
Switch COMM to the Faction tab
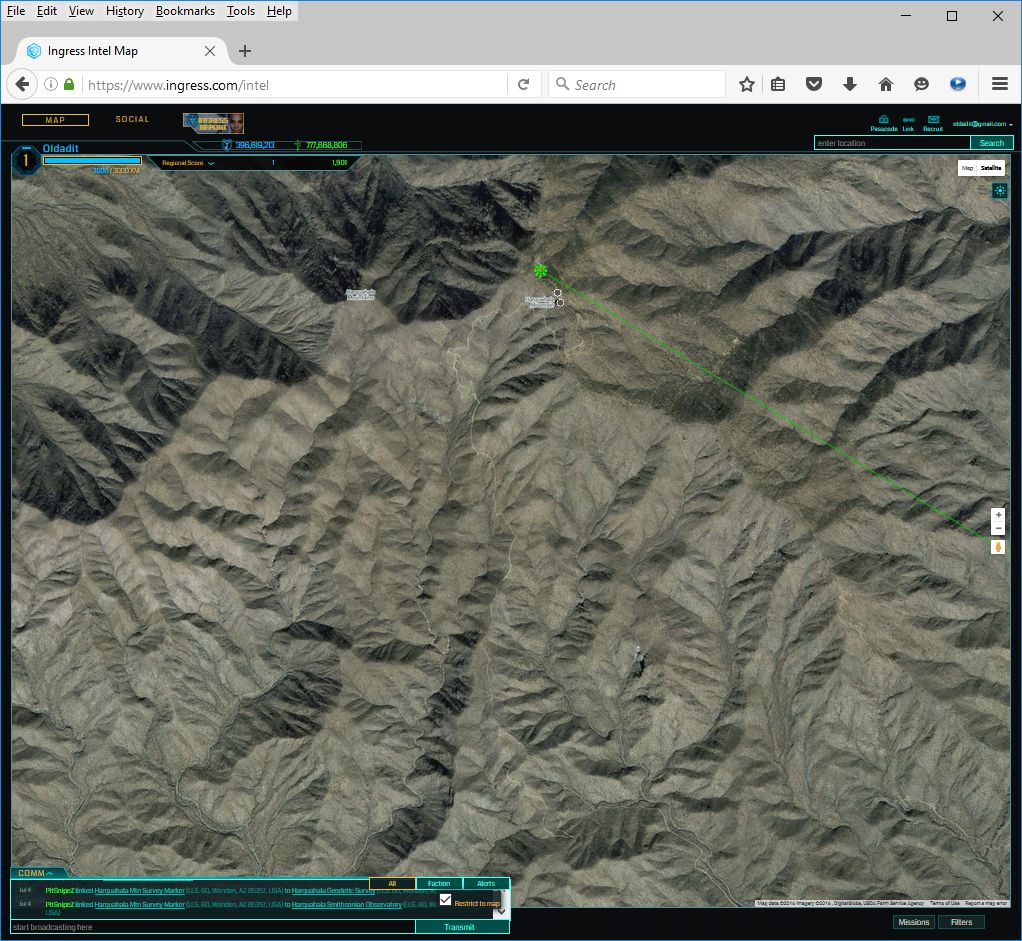pyautogui.click(x=439, y=884)
